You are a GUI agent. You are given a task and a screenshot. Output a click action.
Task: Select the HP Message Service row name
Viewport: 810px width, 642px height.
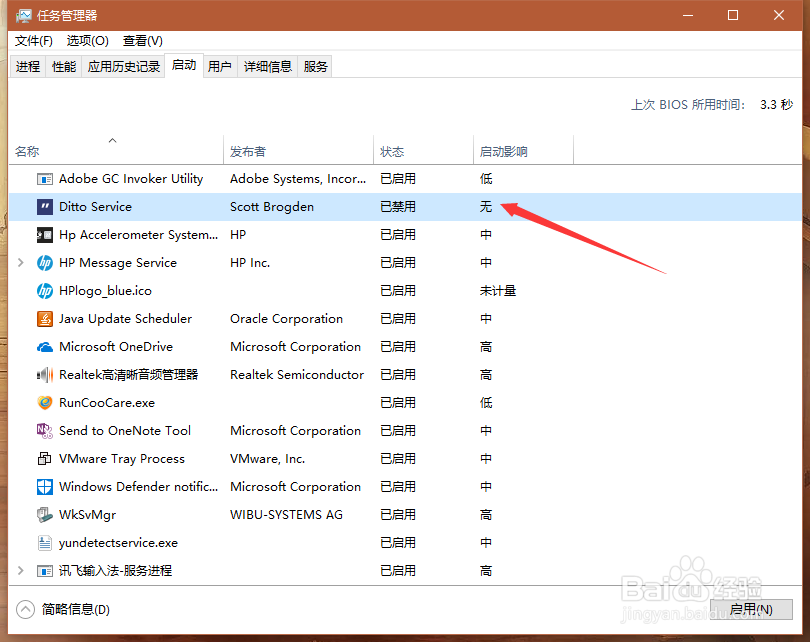(x=118, y=263)
